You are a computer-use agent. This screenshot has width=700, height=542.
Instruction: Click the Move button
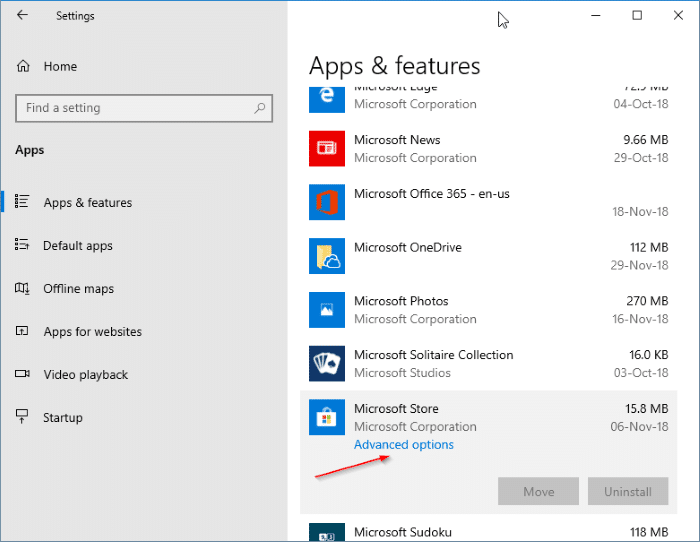coord(538,491)
